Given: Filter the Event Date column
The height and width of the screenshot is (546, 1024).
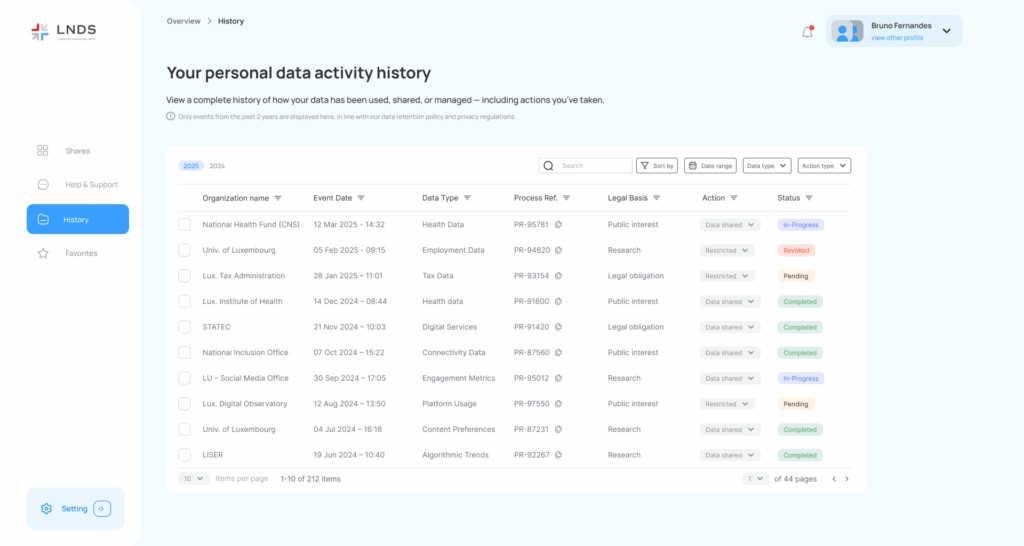Looking at the screenshot, I should 361,198.
